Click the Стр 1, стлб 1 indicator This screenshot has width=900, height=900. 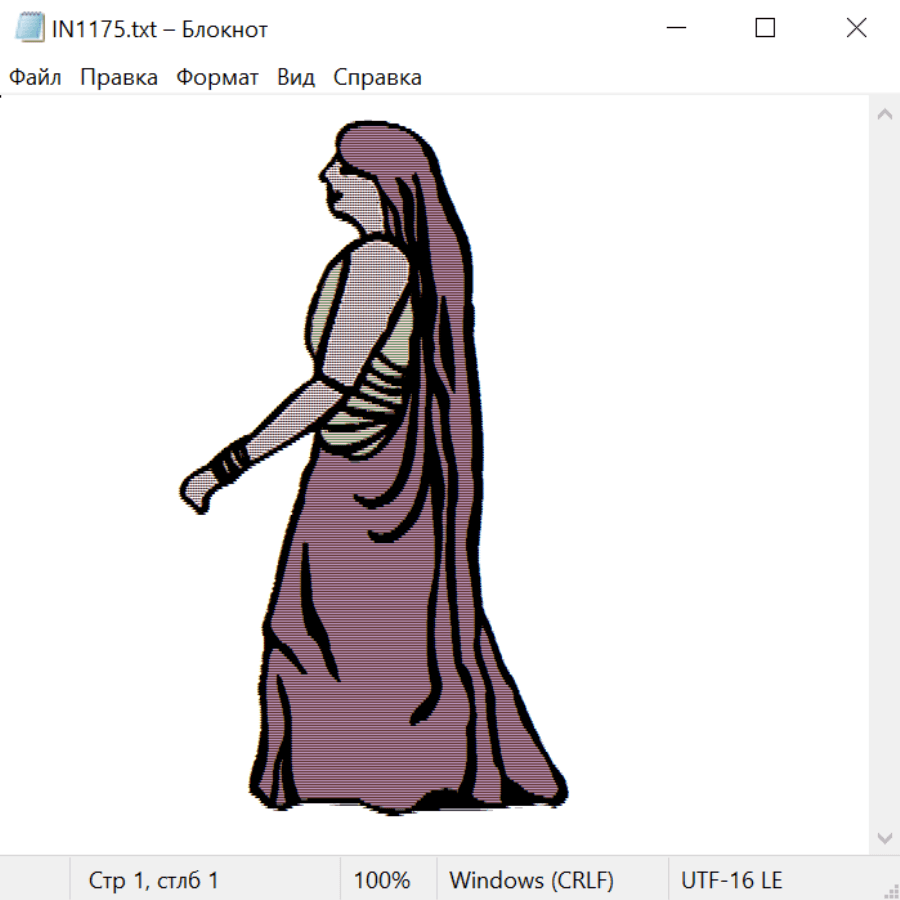click(x=154, y=880)
